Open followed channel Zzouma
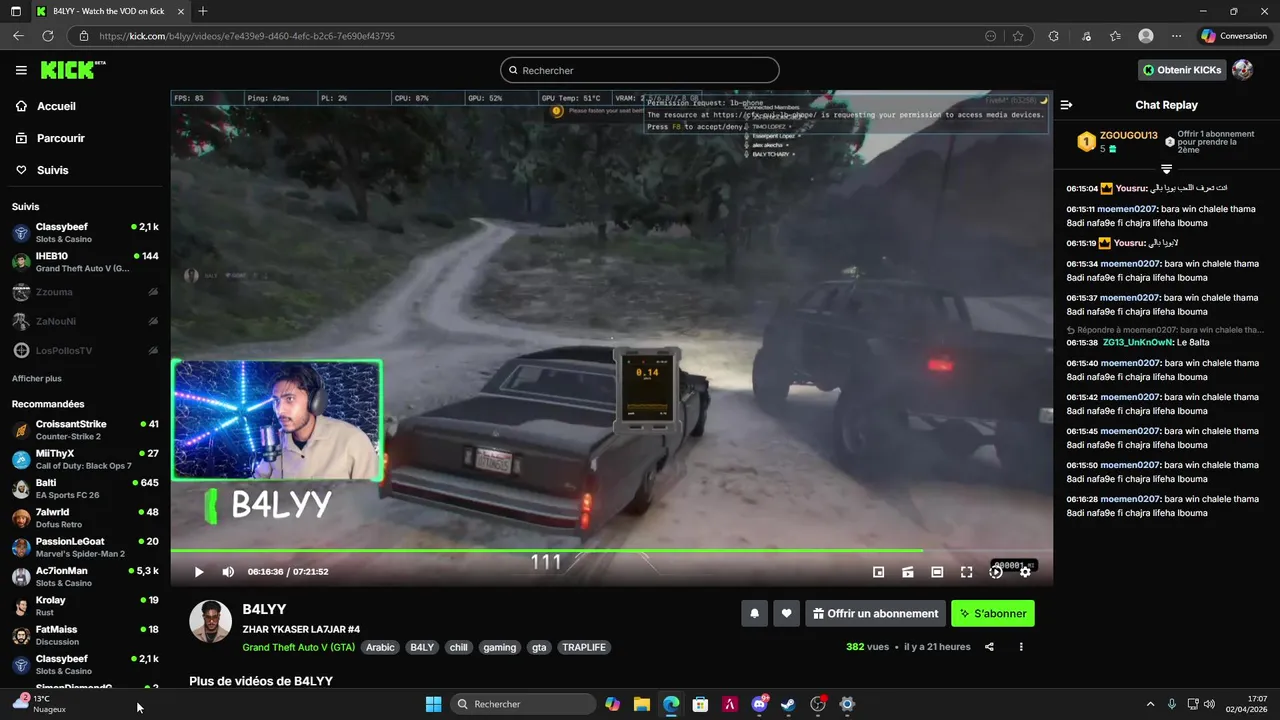The width and height of the screenshot is (1280, 720). tap(85, 292)
